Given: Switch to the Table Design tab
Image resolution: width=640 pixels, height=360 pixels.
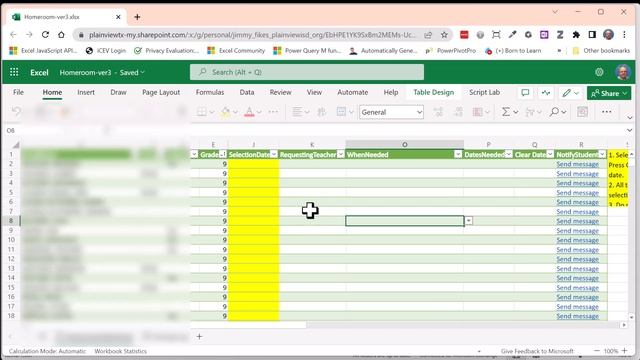Looking at the screenshot, I should click(433, 92).
